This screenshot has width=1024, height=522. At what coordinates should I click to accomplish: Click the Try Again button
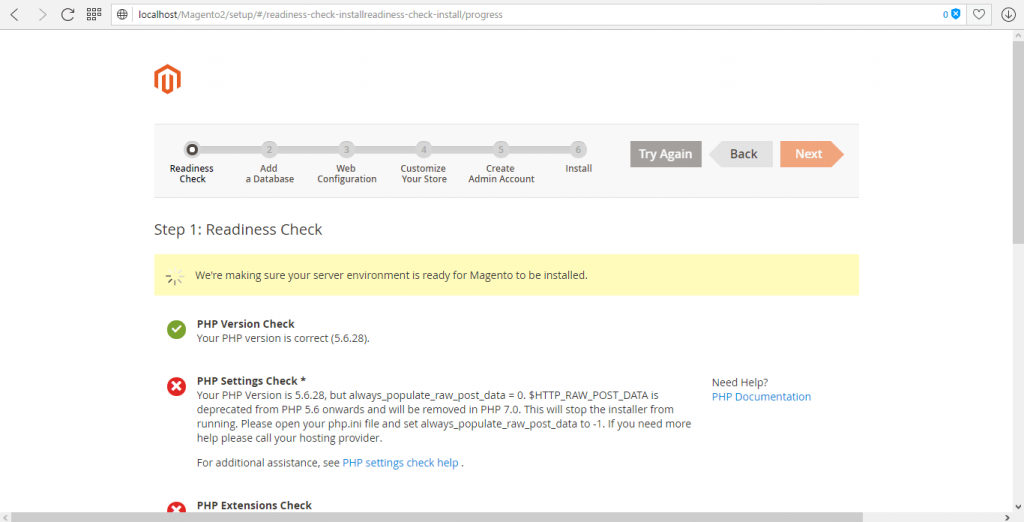tap(665, 154)
